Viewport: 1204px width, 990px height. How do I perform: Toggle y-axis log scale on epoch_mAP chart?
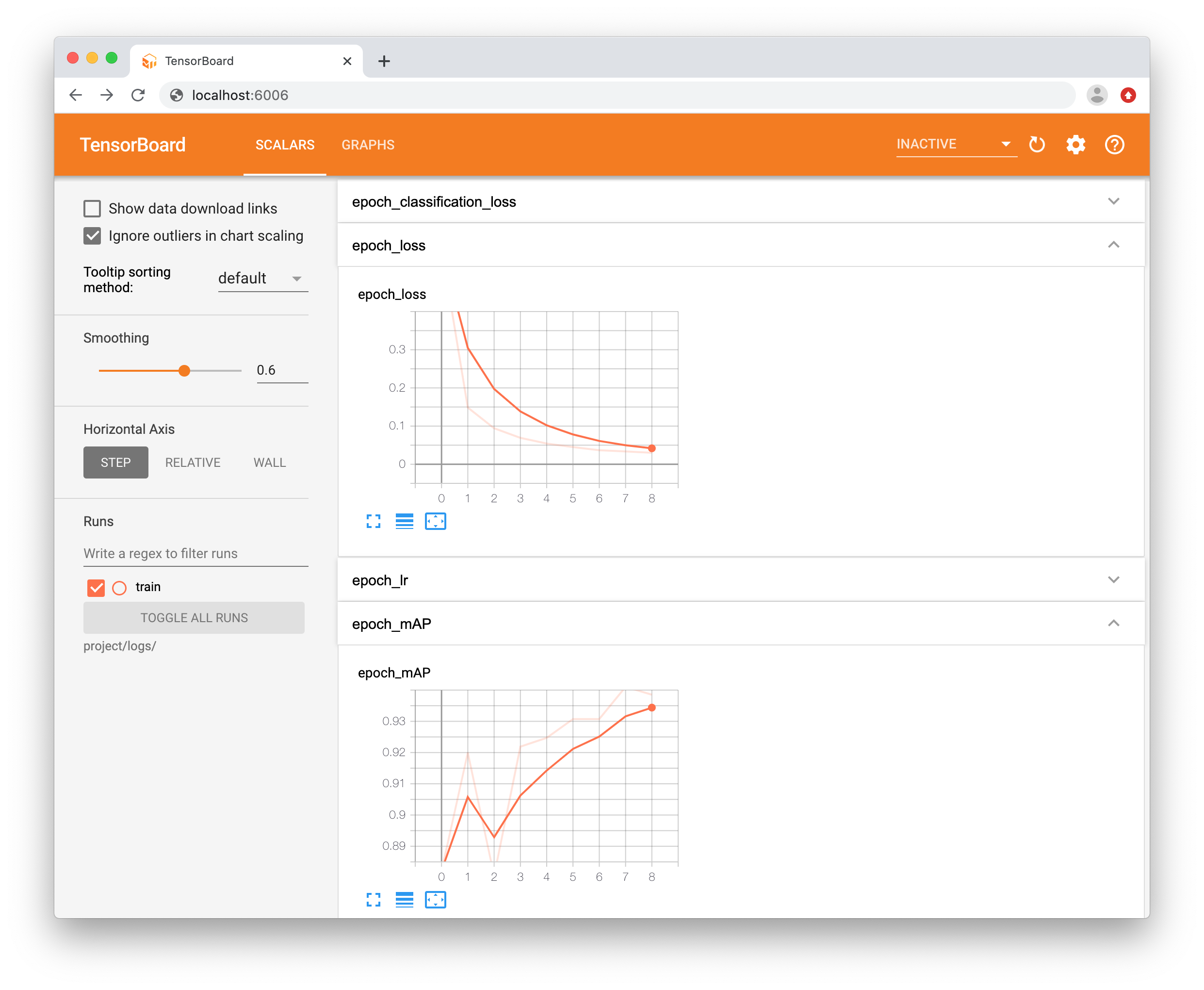pyautogui.click(x=404, y=900)
